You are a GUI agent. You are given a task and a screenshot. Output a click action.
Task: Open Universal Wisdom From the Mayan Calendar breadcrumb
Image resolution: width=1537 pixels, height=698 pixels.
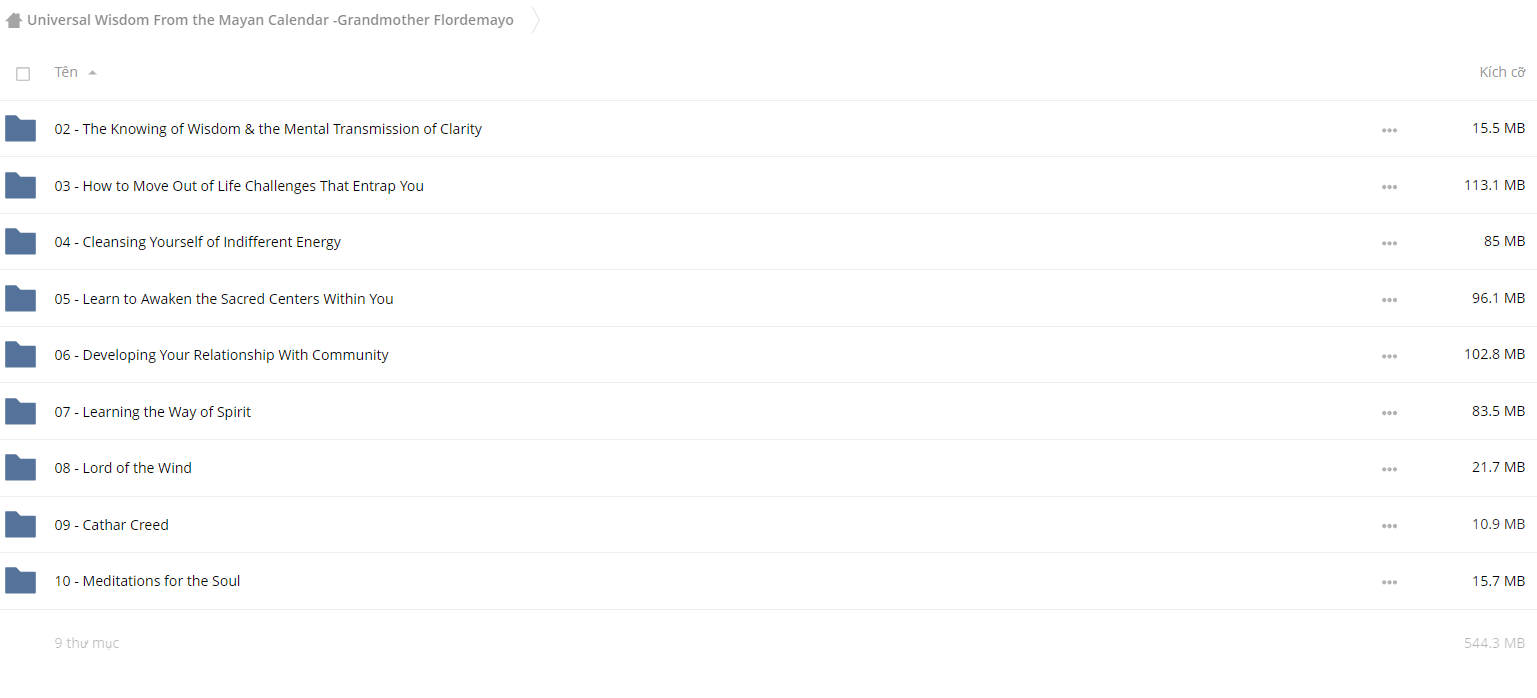click(x=270, y=20)
